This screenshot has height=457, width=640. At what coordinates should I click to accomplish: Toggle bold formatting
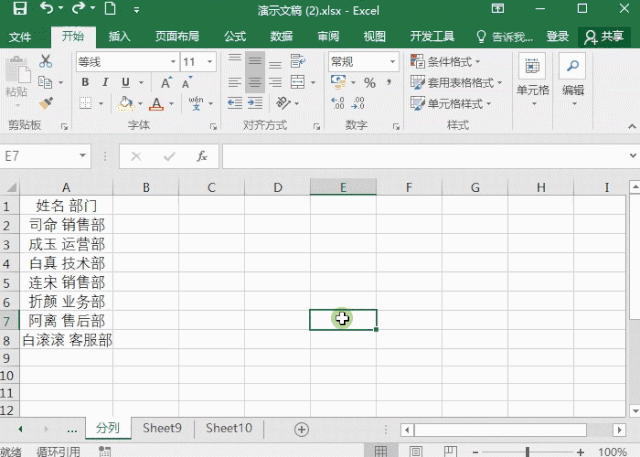[x=85, y=82]
